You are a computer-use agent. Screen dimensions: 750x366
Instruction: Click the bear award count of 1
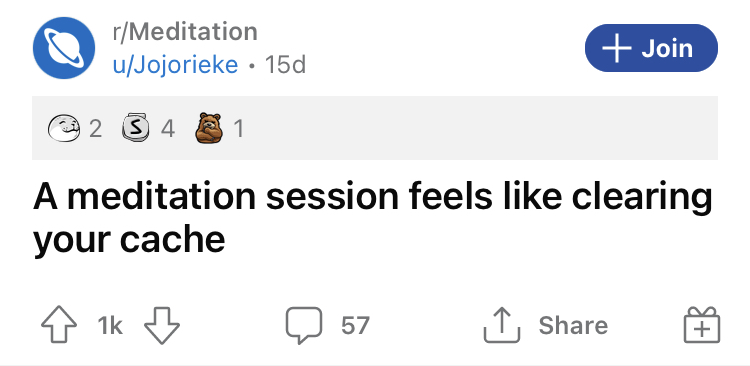[238, 128]
